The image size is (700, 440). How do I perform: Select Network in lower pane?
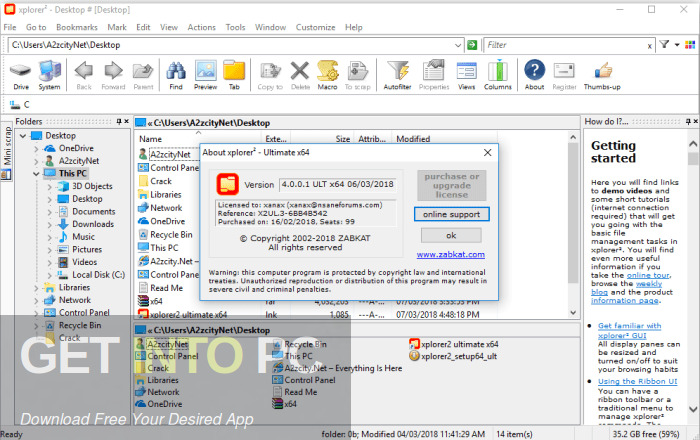point(163,392)
